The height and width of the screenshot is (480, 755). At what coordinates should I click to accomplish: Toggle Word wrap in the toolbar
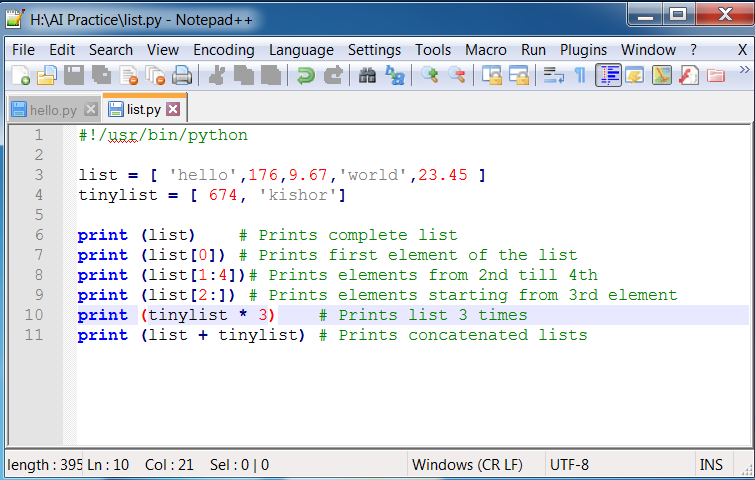[x=554, y=76]
